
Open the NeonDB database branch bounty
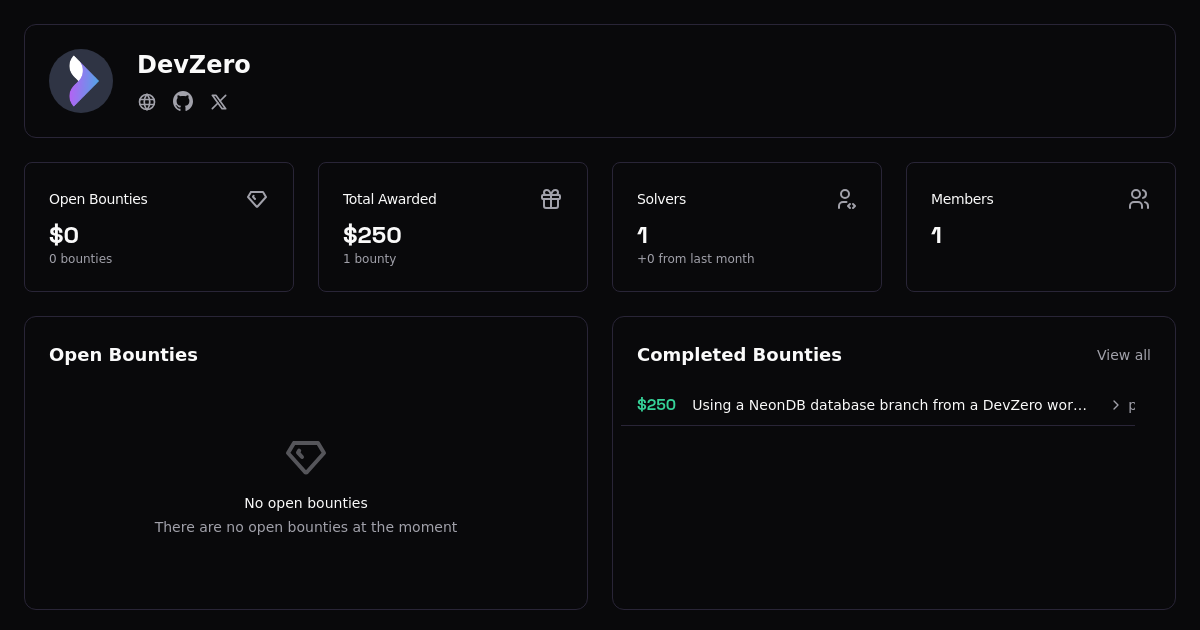(x=888, y=405)
